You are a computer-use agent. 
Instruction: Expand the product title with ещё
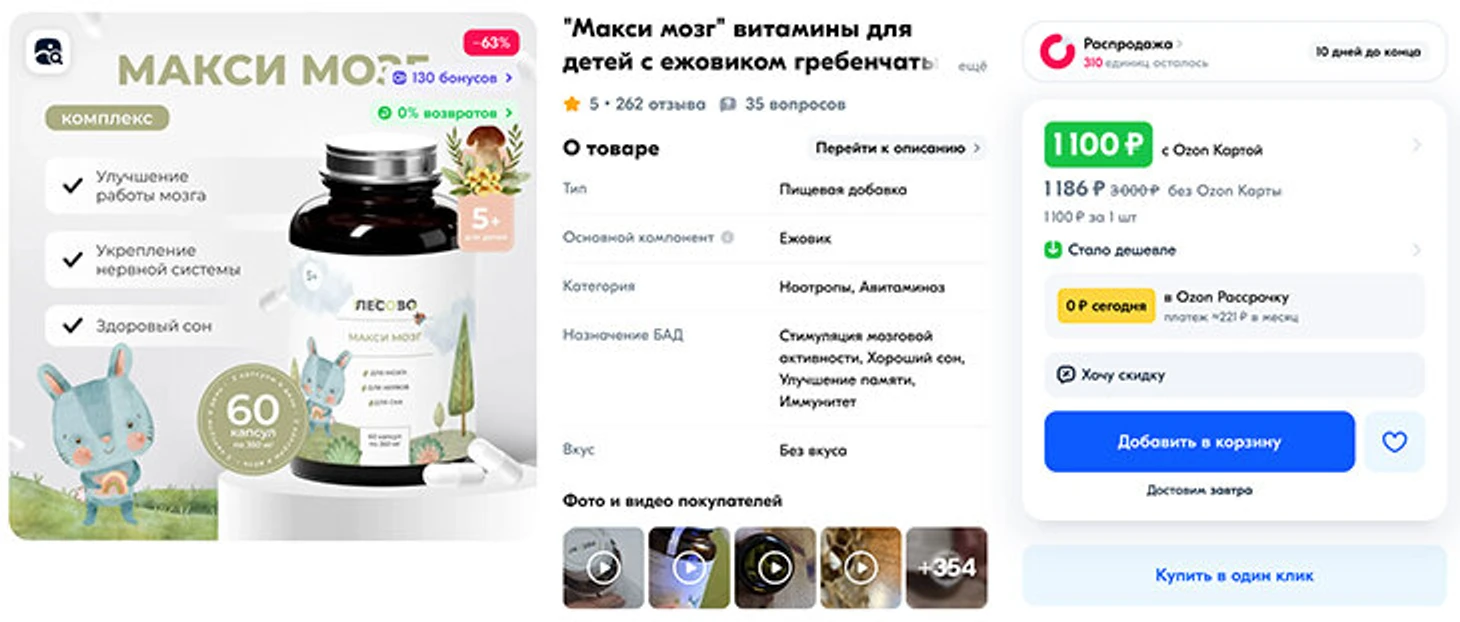[973, 67]
